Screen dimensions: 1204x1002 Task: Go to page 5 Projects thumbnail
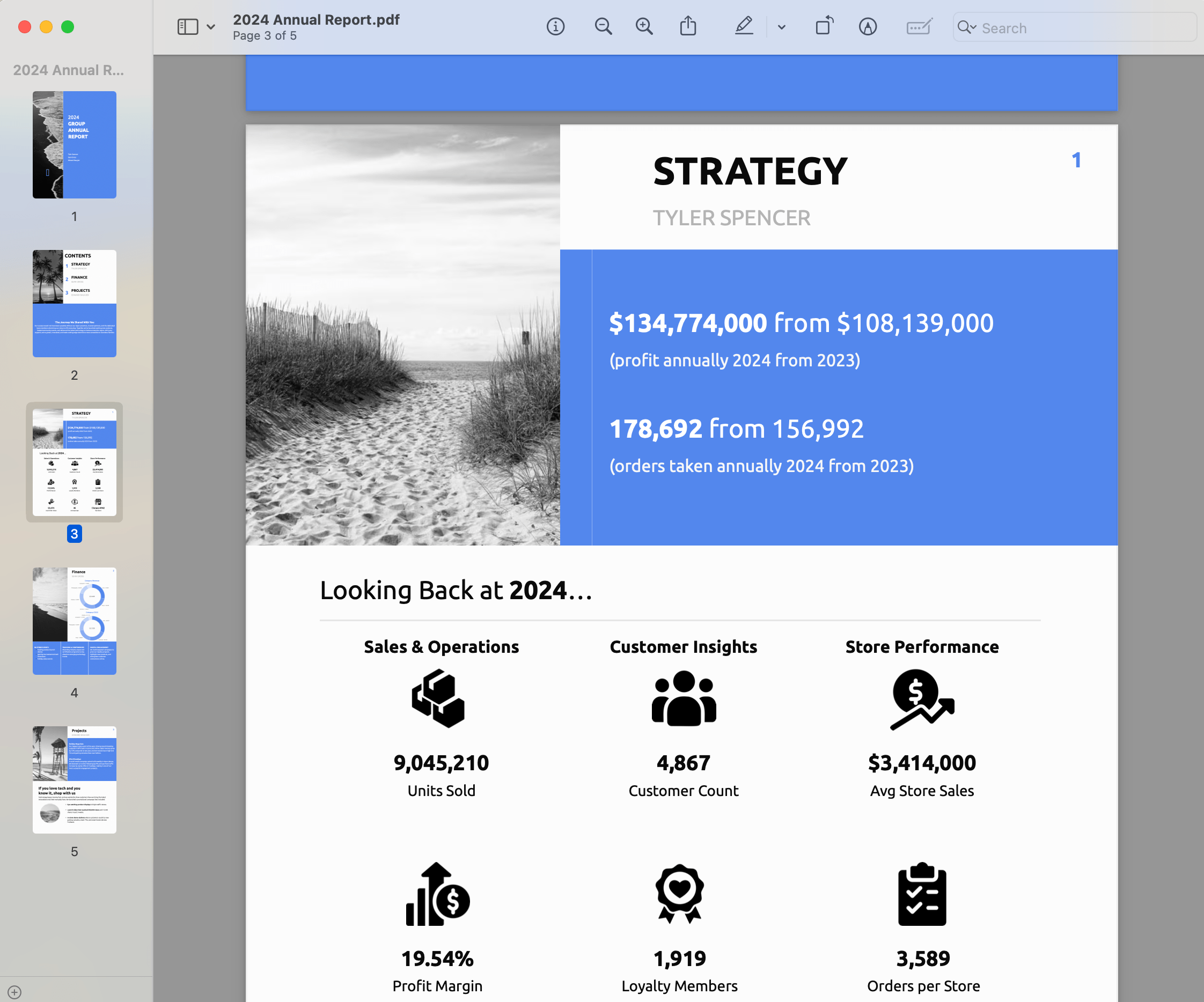(x=75, y=779)
